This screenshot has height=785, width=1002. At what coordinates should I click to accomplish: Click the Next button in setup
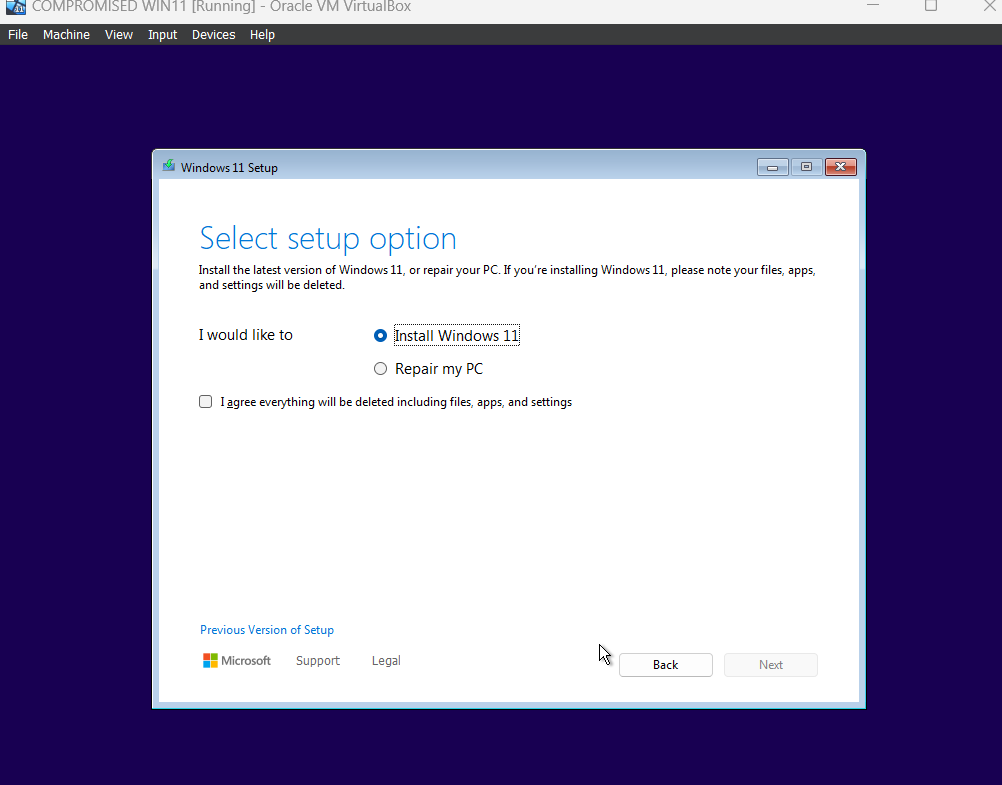[771, 665]
